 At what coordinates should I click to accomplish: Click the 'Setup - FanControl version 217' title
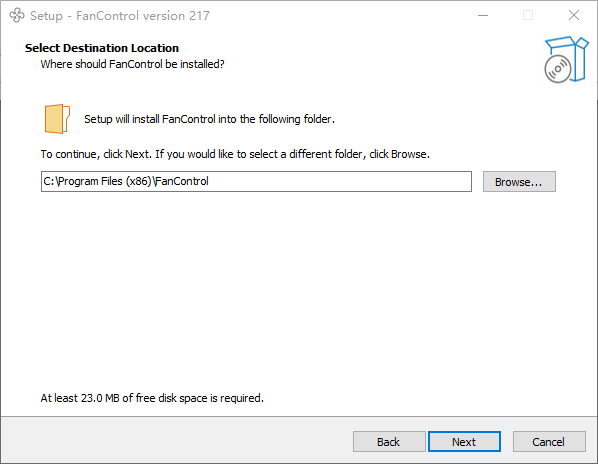point(120,16)
